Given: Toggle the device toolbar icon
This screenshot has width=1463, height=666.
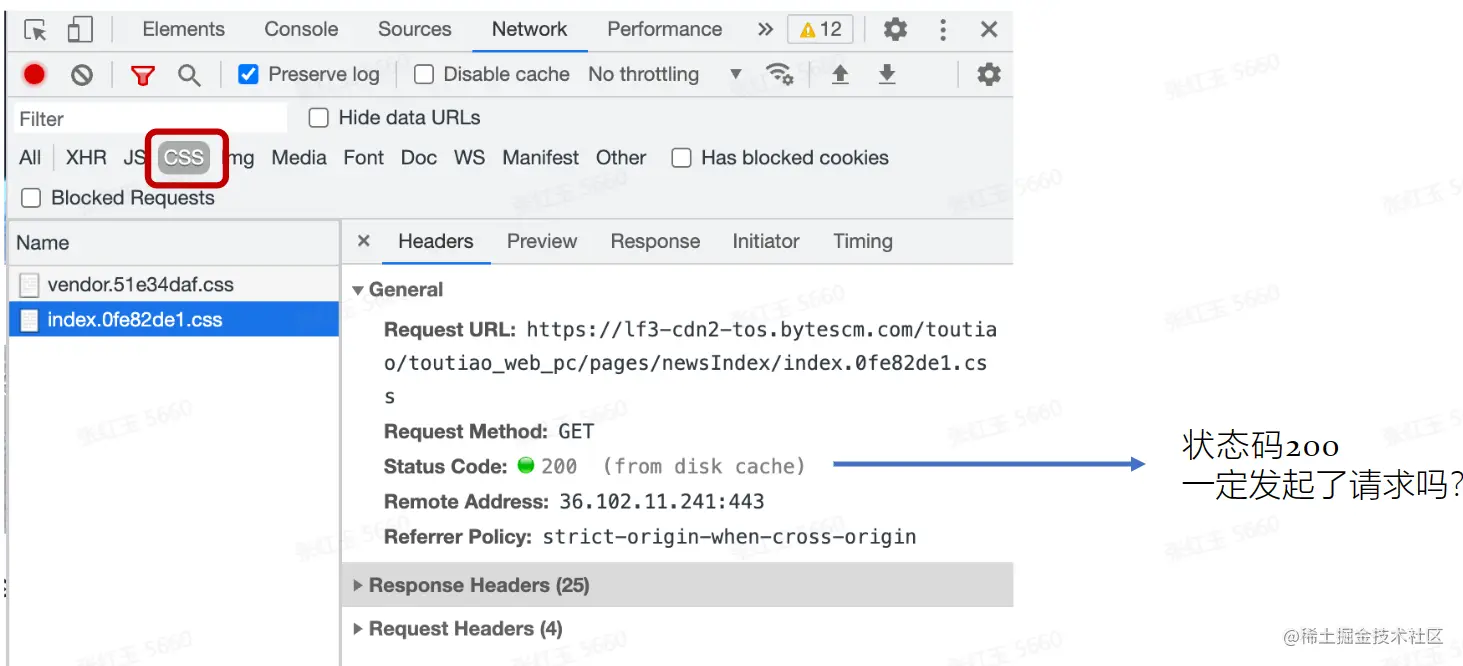Looking at the screenshot, I should 80,30.
